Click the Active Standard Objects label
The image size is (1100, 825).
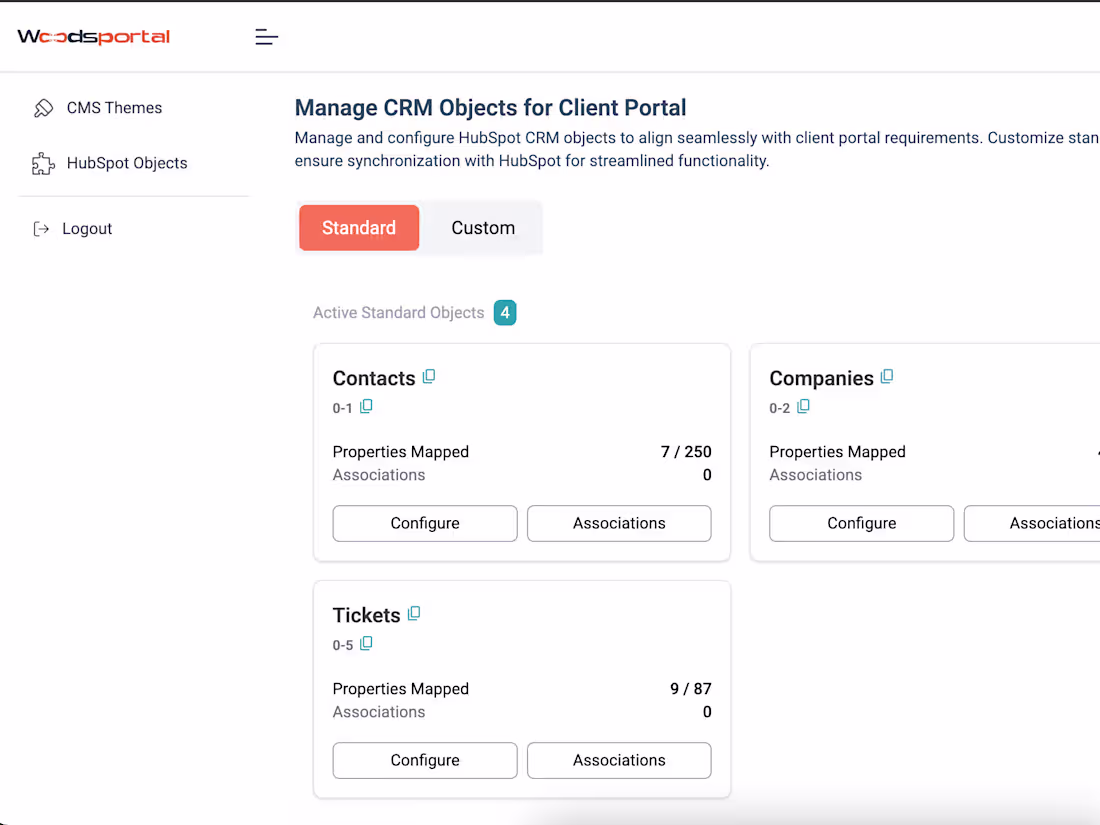tap(398, 313)
